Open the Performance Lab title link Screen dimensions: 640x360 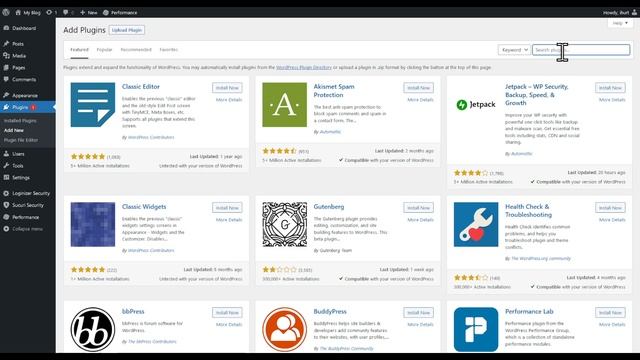point(529,311)
